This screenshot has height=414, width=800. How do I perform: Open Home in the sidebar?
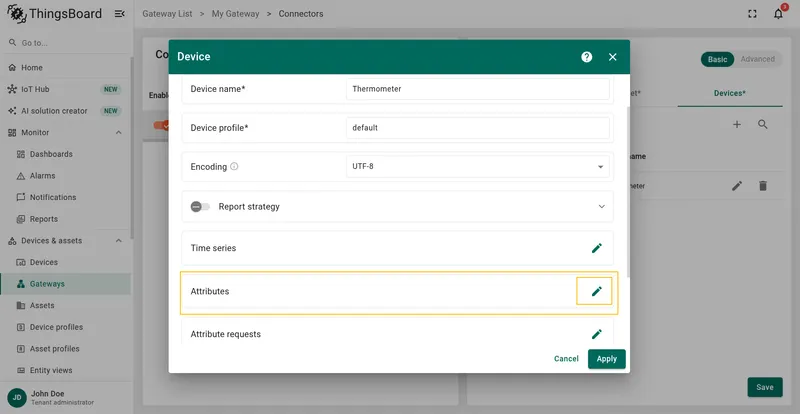65,67
